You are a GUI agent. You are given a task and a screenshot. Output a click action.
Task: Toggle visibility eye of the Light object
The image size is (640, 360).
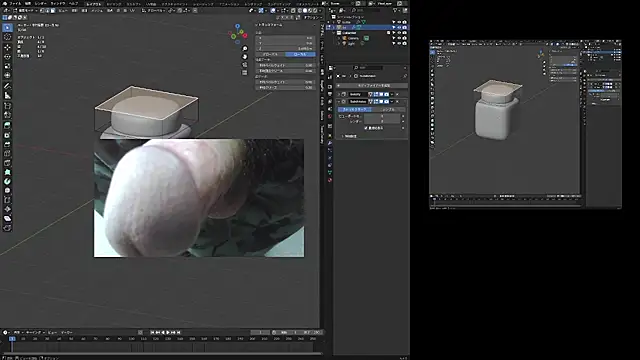coord(399,43)
